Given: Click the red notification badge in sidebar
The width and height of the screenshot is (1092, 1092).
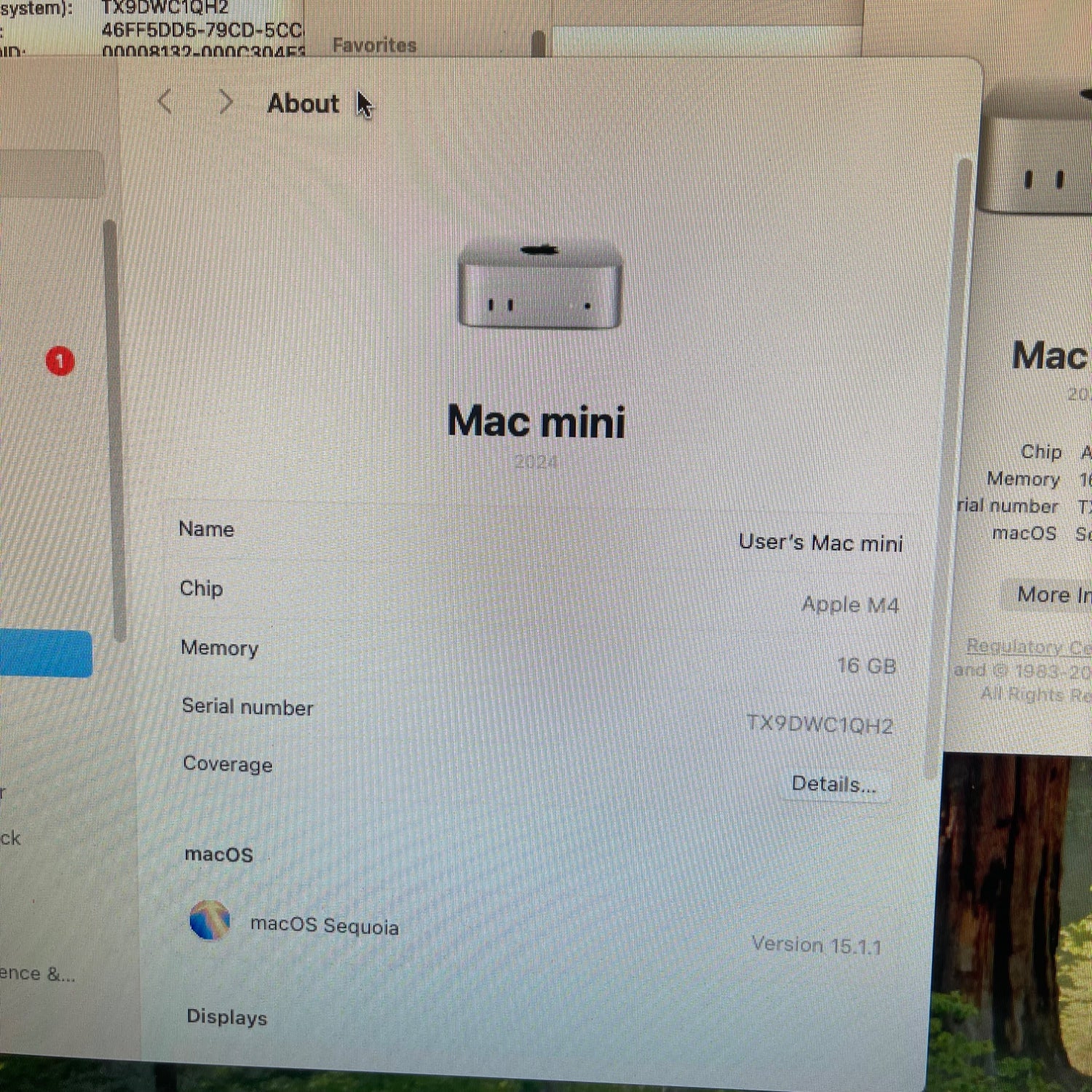Looking at the screenshot, I should (60, 361).
